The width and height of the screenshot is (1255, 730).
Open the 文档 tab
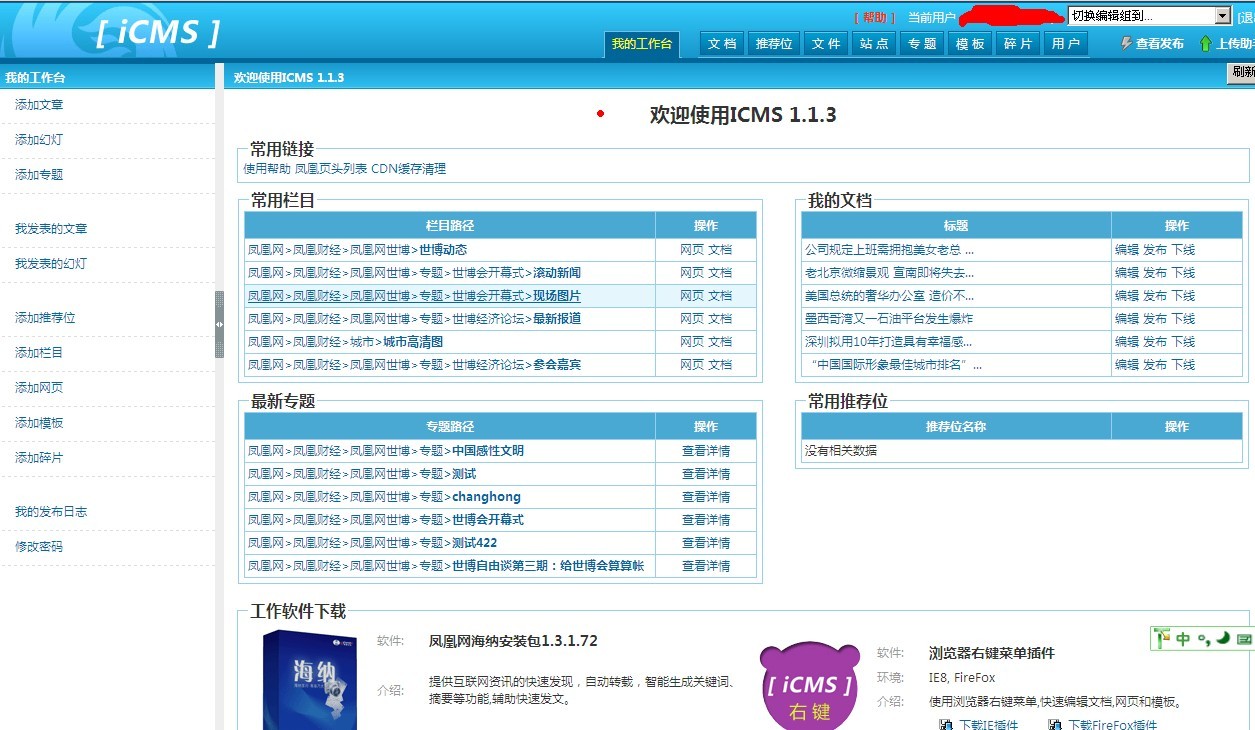tap(722, 44)
